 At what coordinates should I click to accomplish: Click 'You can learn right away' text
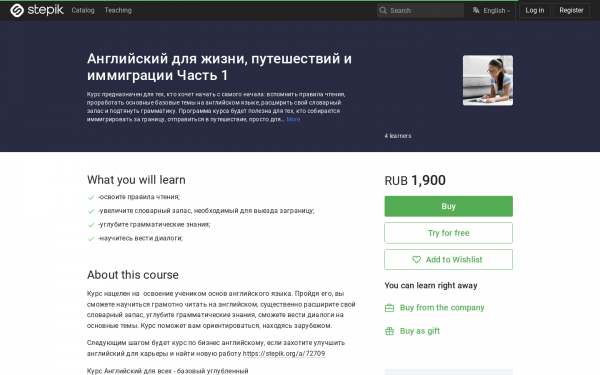pyautogui.click(x=431, y=285)
